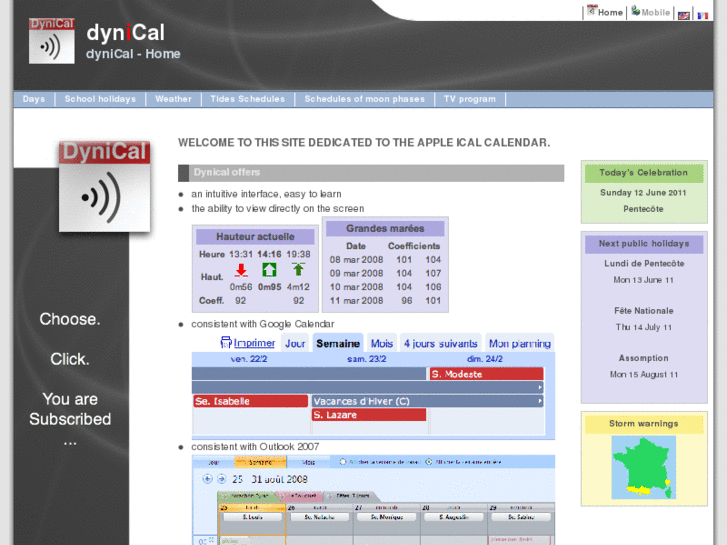Open the TV program menu
This screenshot has width=727, height=545.
pyautogui.click(x=470, y=99)
